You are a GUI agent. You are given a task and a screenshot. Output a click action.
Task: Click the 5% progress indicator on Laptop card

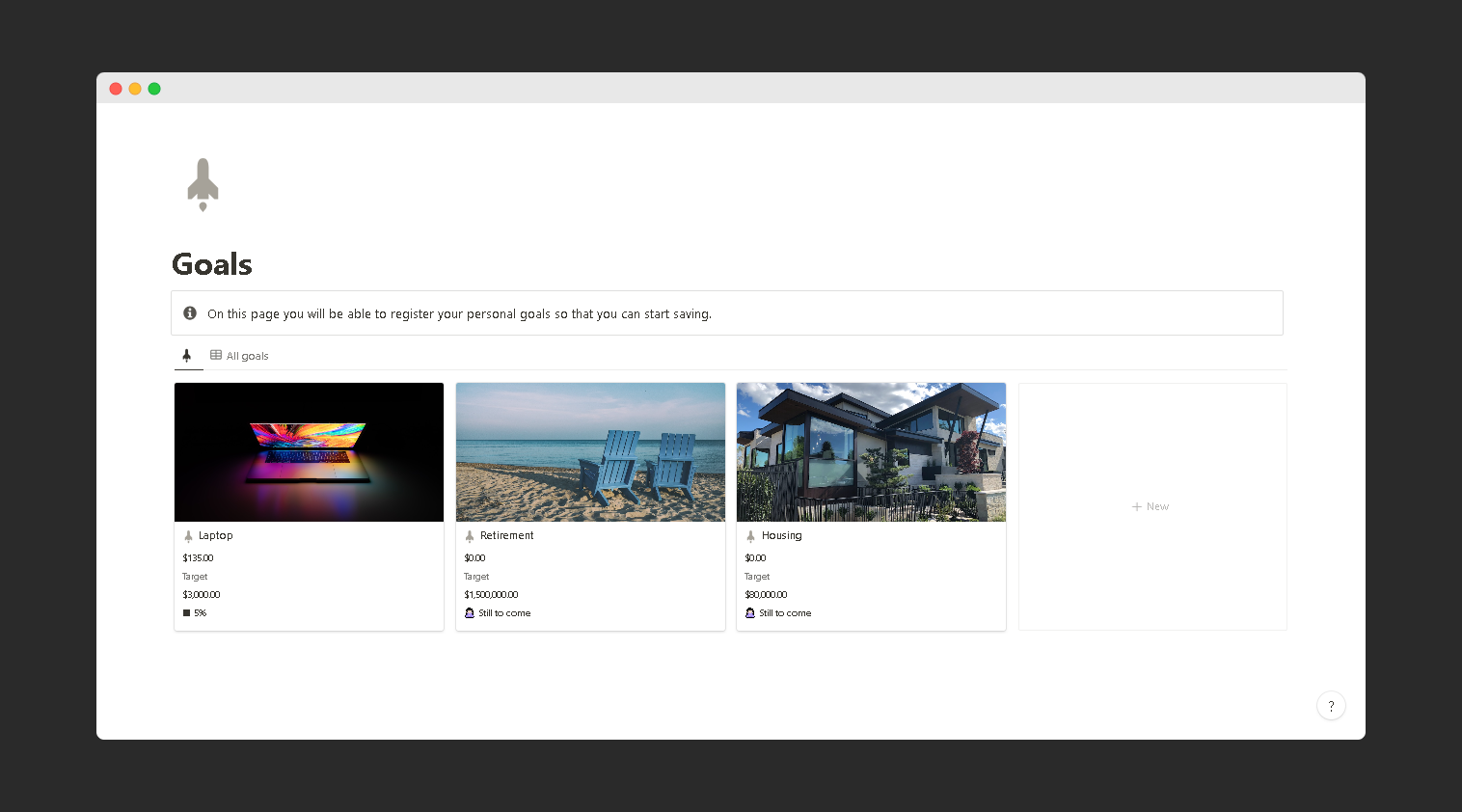(196, 612)
